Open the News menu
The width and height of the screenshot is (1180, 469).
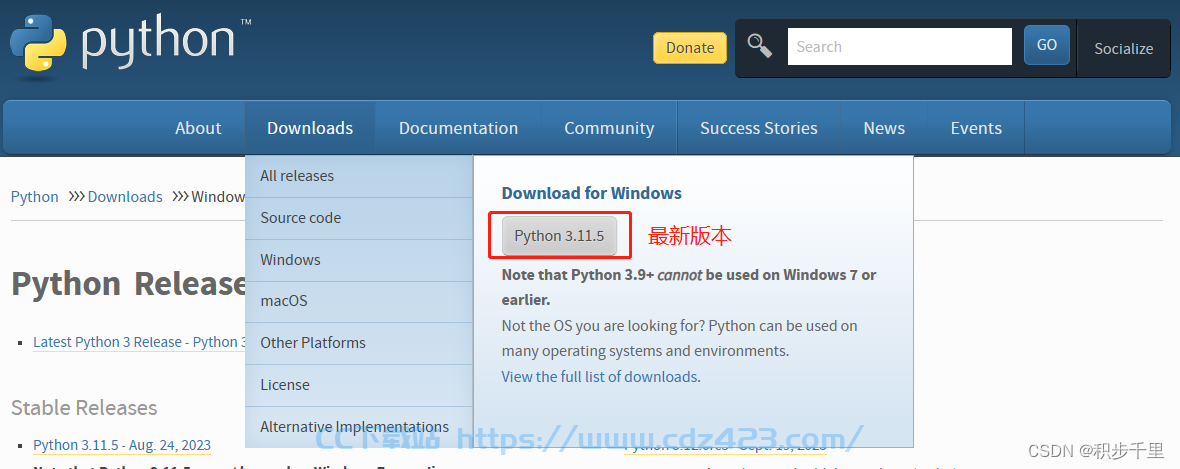point(884,128)
